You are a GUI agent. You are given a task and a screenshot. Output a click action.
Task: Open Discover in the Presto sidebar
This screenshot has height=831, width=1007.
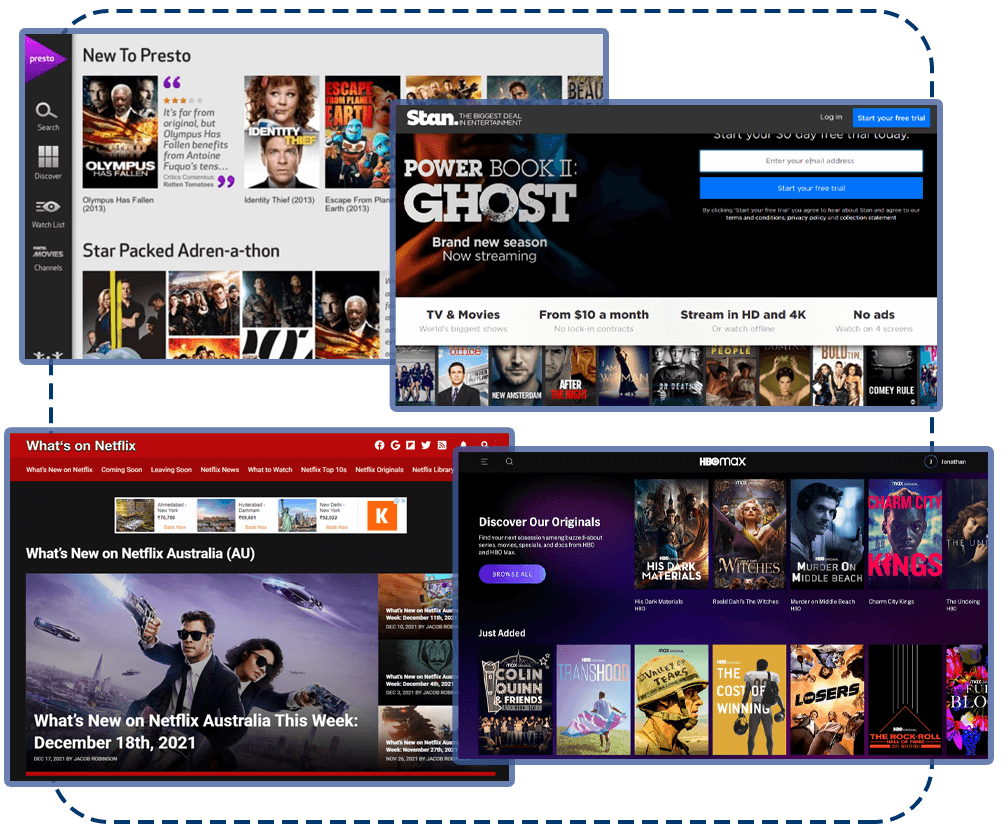pyautogui.click(x=48, y=162)
